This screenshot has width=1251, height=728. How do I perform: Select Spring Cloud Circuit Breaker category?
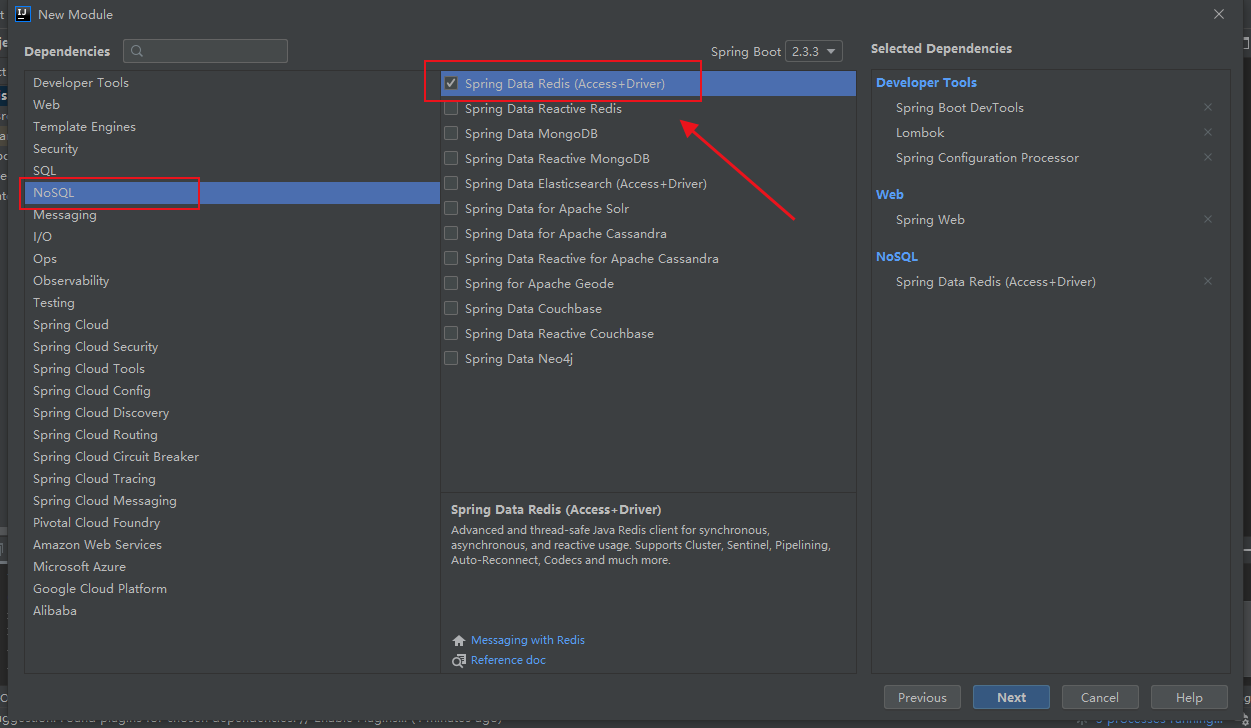coord(232,456)
